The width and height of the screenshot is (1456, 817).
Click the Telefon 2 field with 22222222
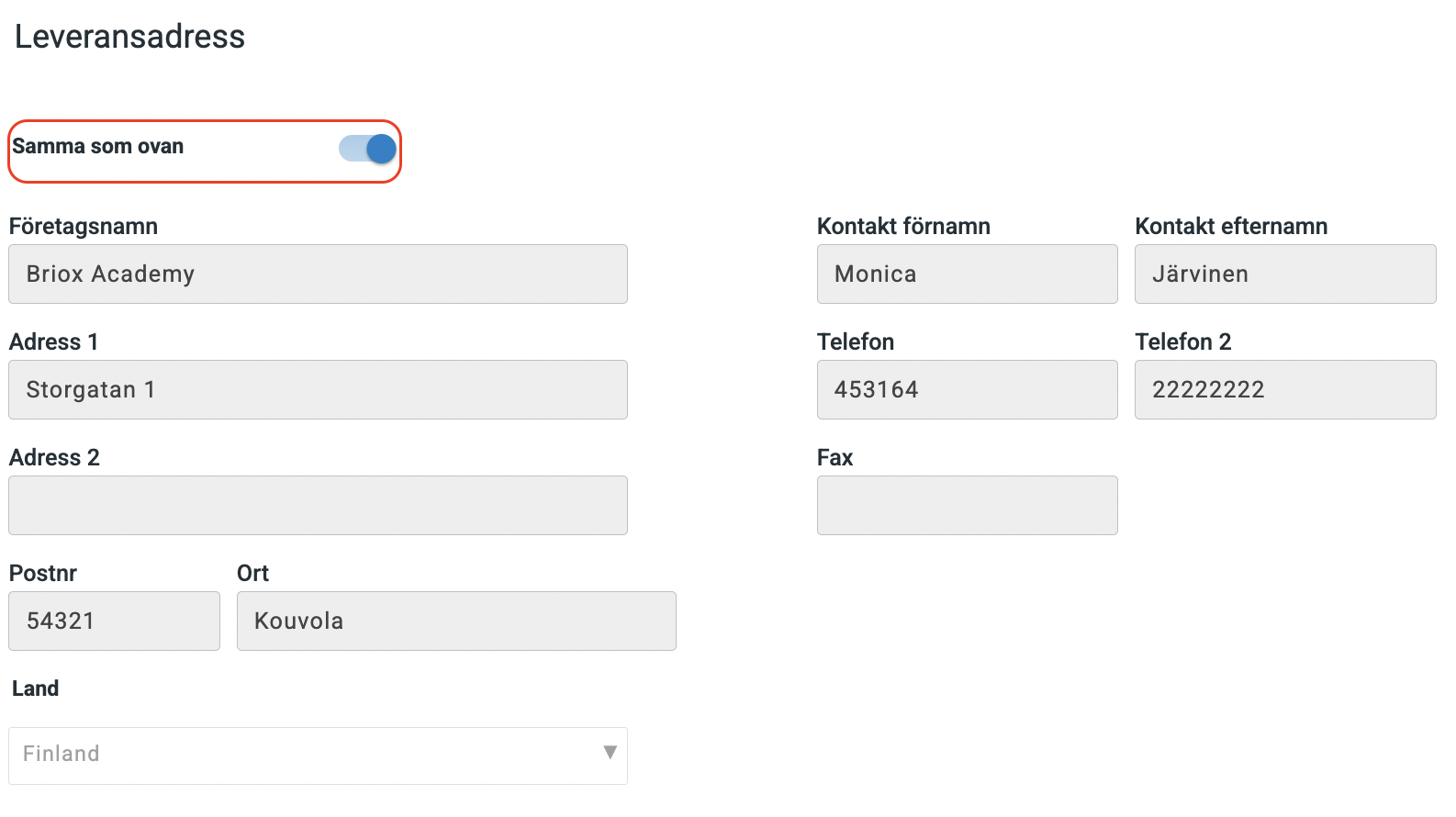click(1285, 389)
